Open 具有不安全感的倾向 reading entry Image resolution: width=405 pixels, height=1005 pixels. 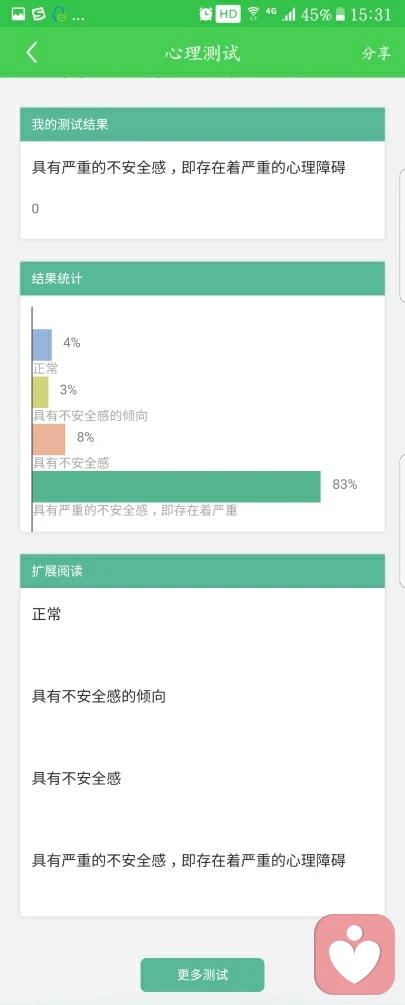(x=99, y=696)
